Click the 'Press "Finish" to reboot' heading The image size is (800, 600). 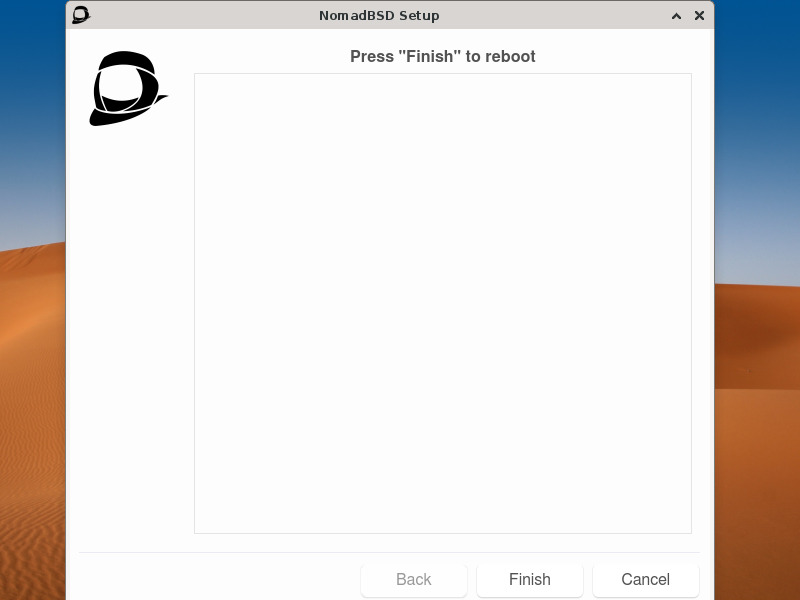coord(443,56)
